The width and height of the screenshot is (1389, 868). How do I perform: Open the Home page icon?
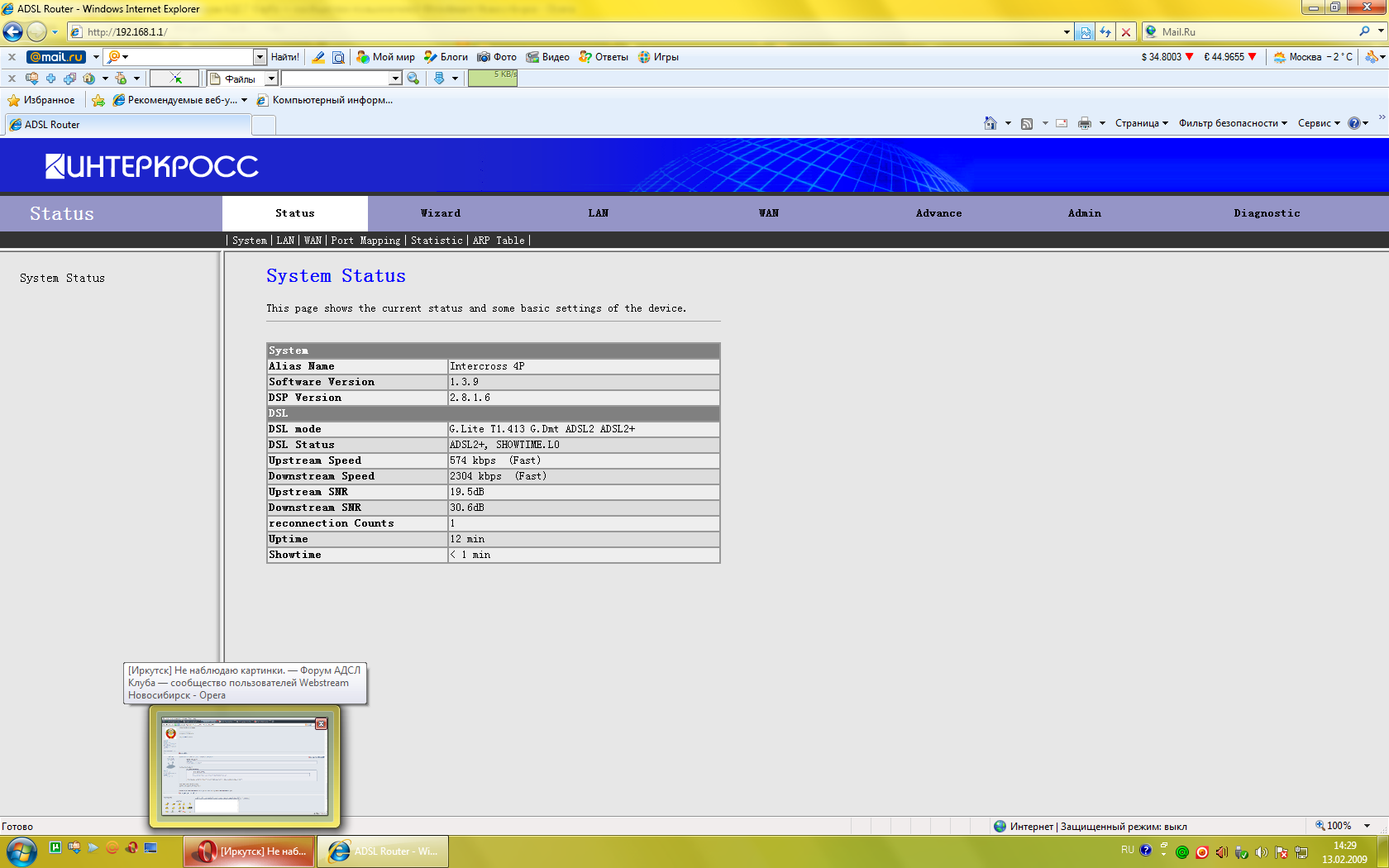pyautogui.click(x=990, y=123)
